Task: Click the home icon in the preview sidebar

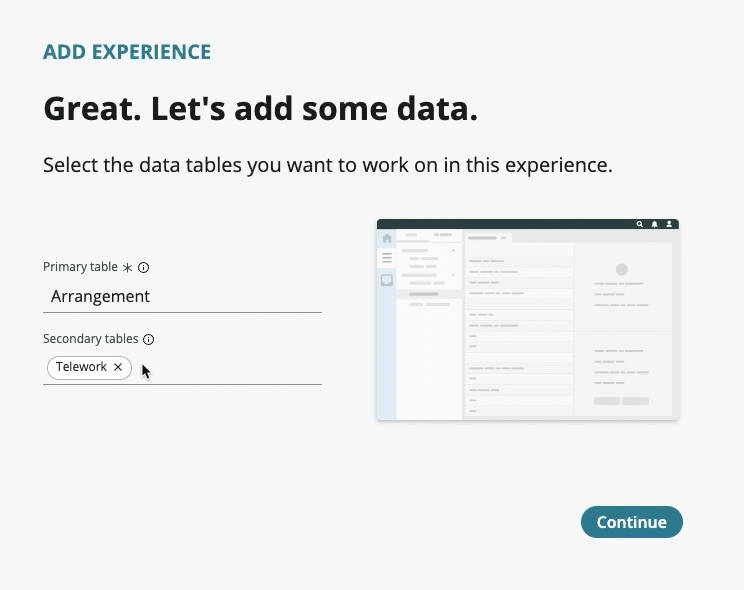Action: coord(387,239)
